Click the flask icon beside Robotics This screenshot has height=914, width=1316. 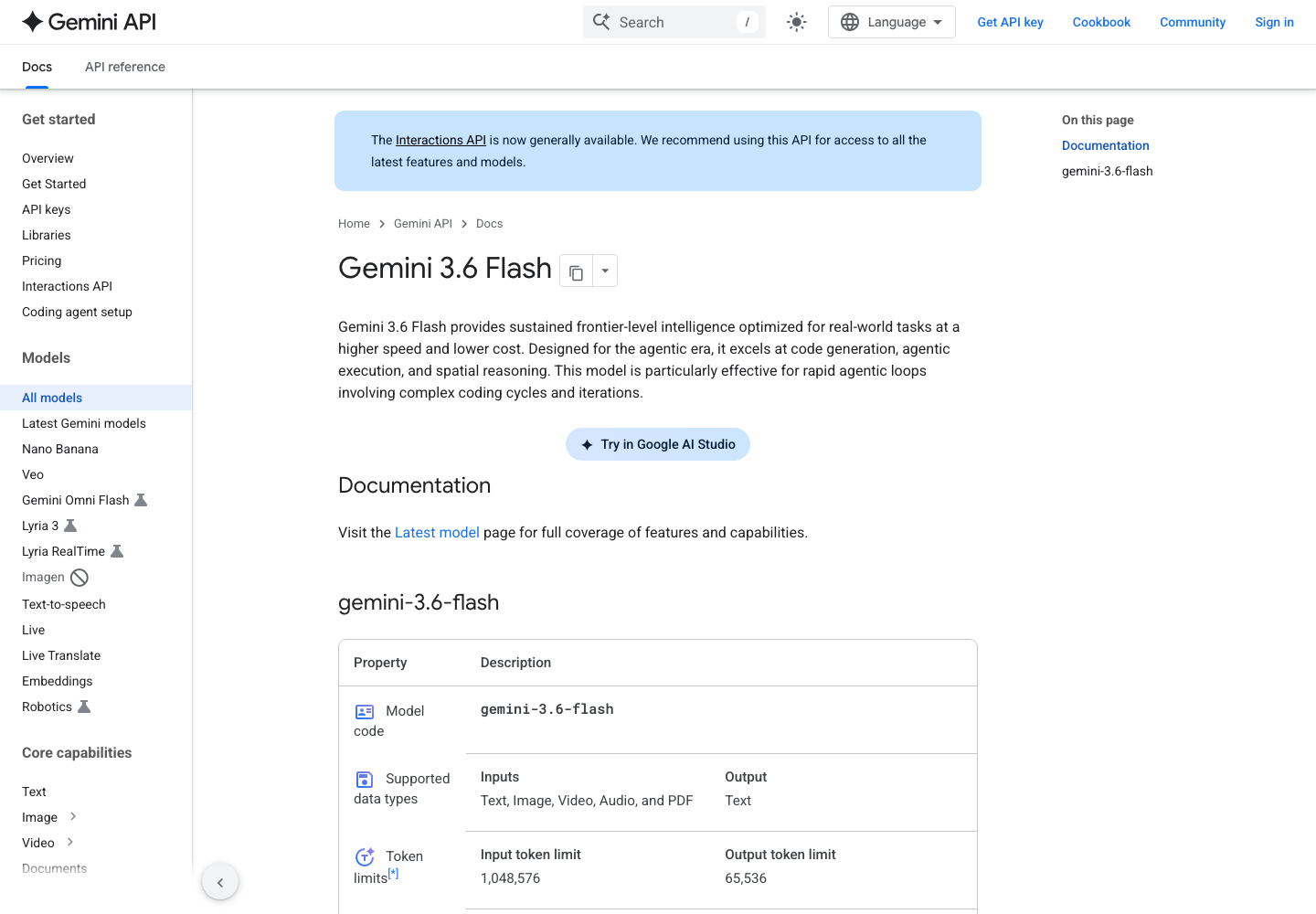tap(84, 707)
